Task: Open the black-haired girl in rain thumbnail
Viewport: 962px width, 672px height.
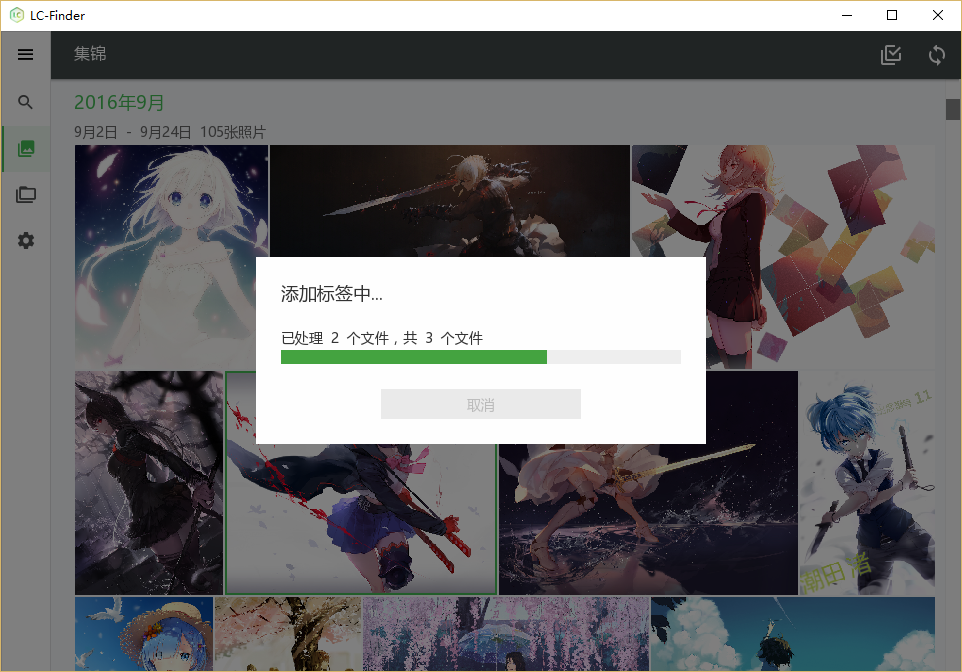Action: click(149, 483)
